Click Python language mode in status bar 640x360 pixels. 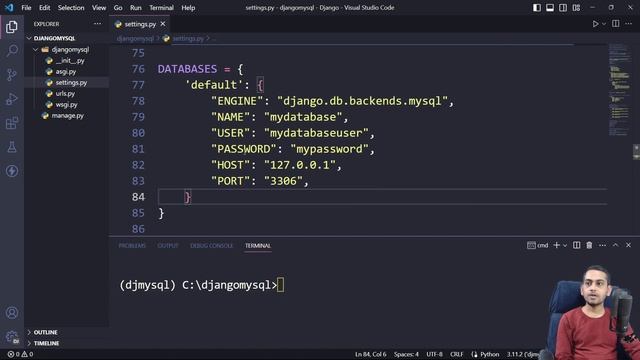(489, 354)
